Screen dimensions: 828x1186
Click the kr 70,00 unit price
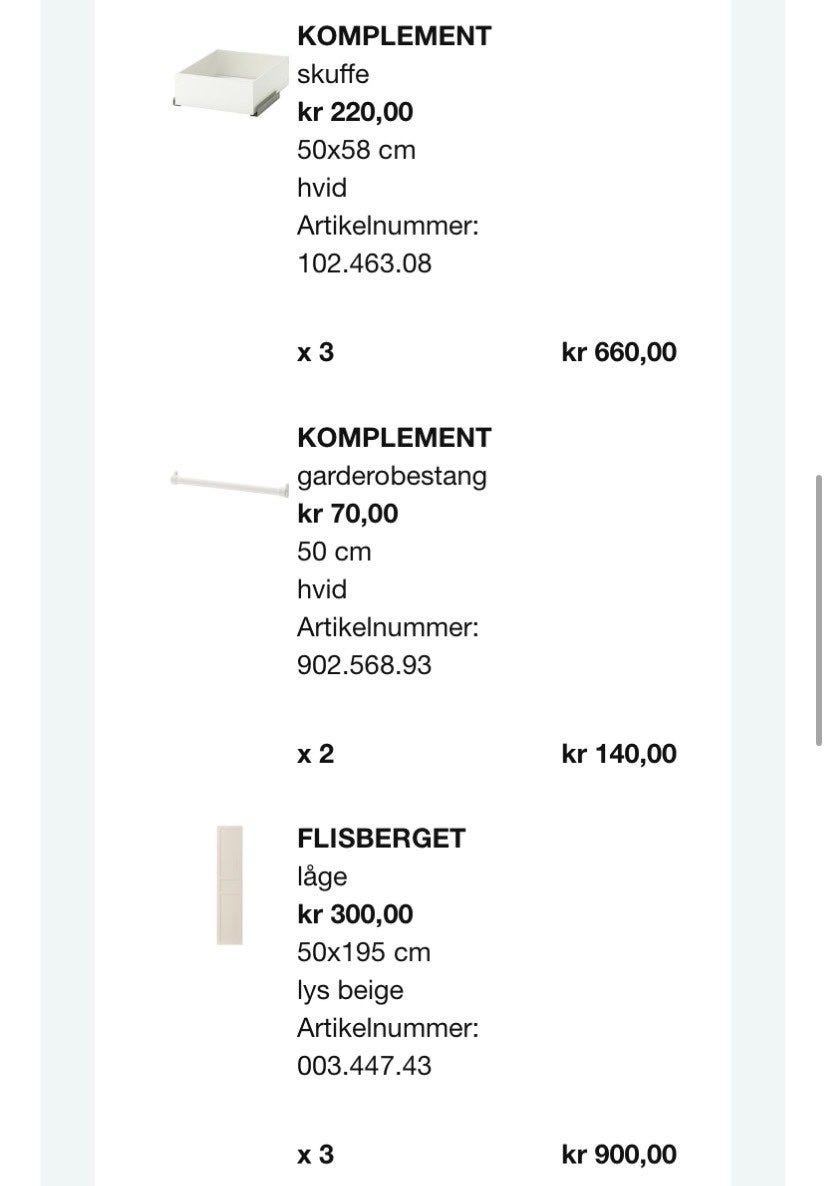click(348, 514)
